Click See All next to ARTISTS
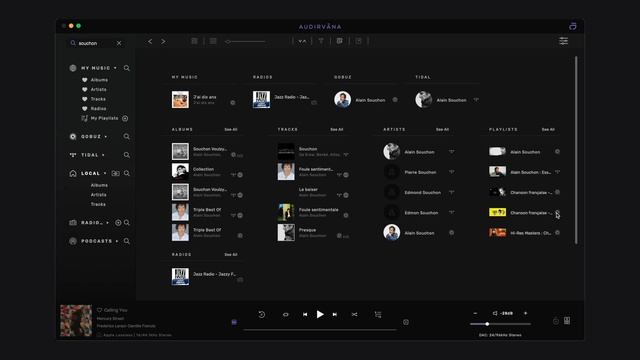The height and width of the screenshot is (360, 640). [442, 129]
